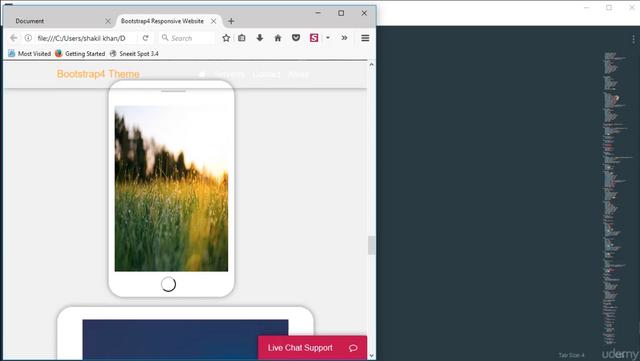Show more tools with the double chevron
Screen dimensions: 640x361
point(344,38)
